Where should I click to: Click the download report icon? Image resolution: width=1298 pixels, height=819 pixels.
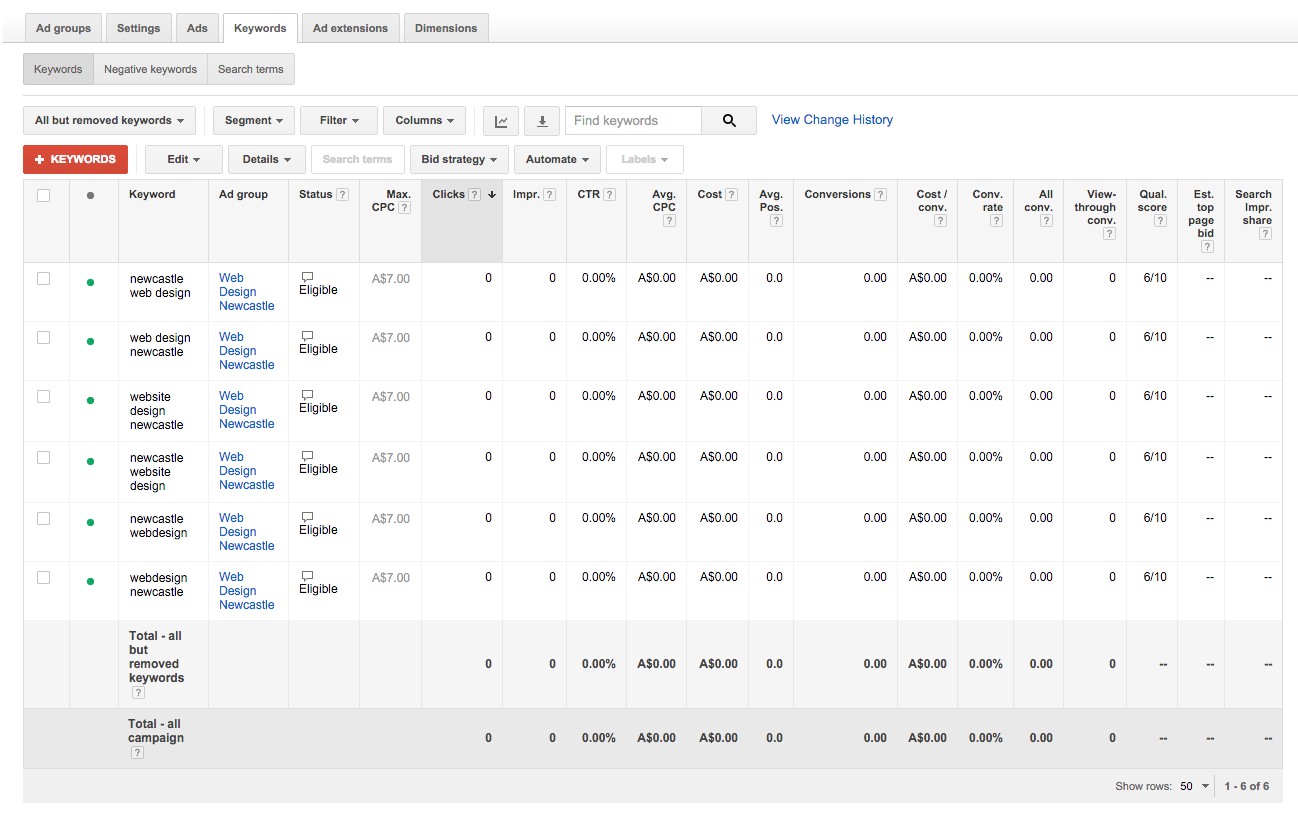click(x=542, y=120)
